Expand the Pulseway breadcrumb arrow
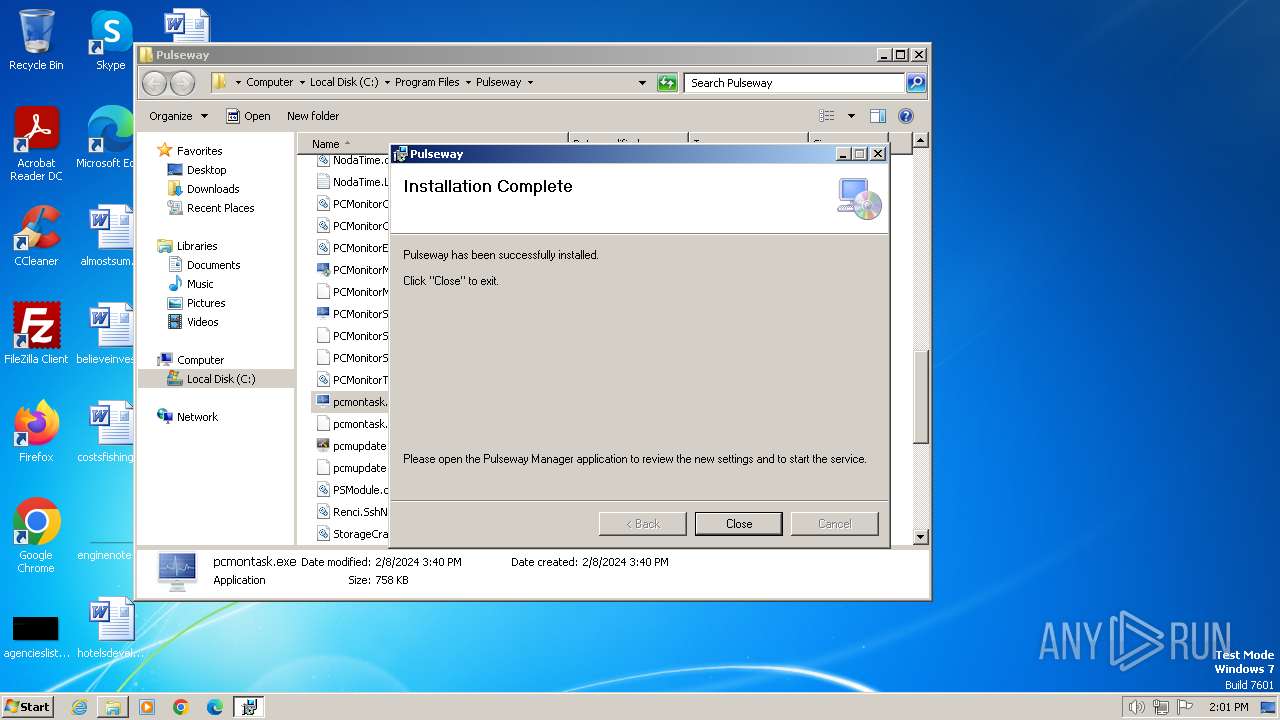Viewport: 1280px width, 720px height. click(x=530, y=83)
